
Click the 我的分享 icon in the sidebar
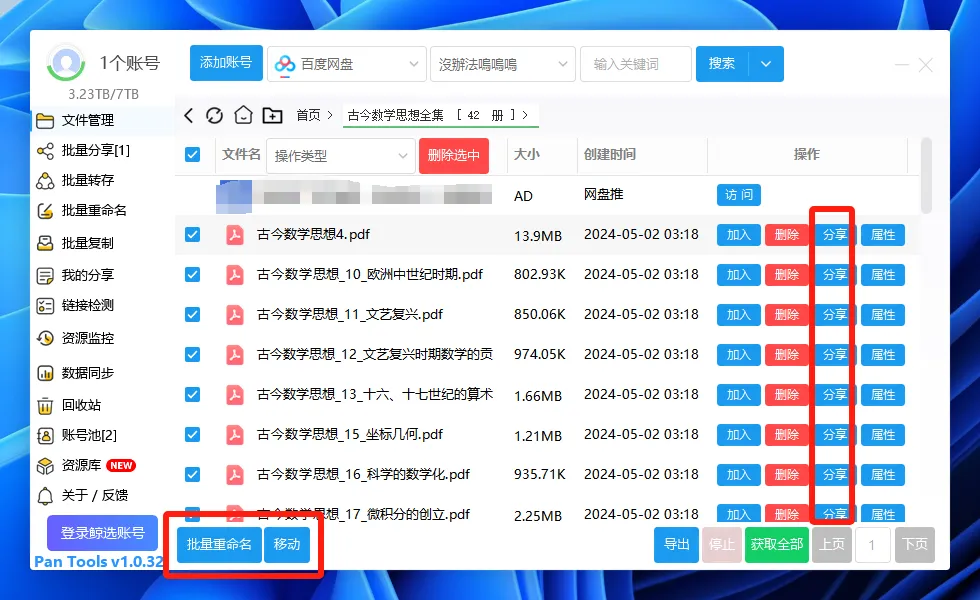pos(45,276)
